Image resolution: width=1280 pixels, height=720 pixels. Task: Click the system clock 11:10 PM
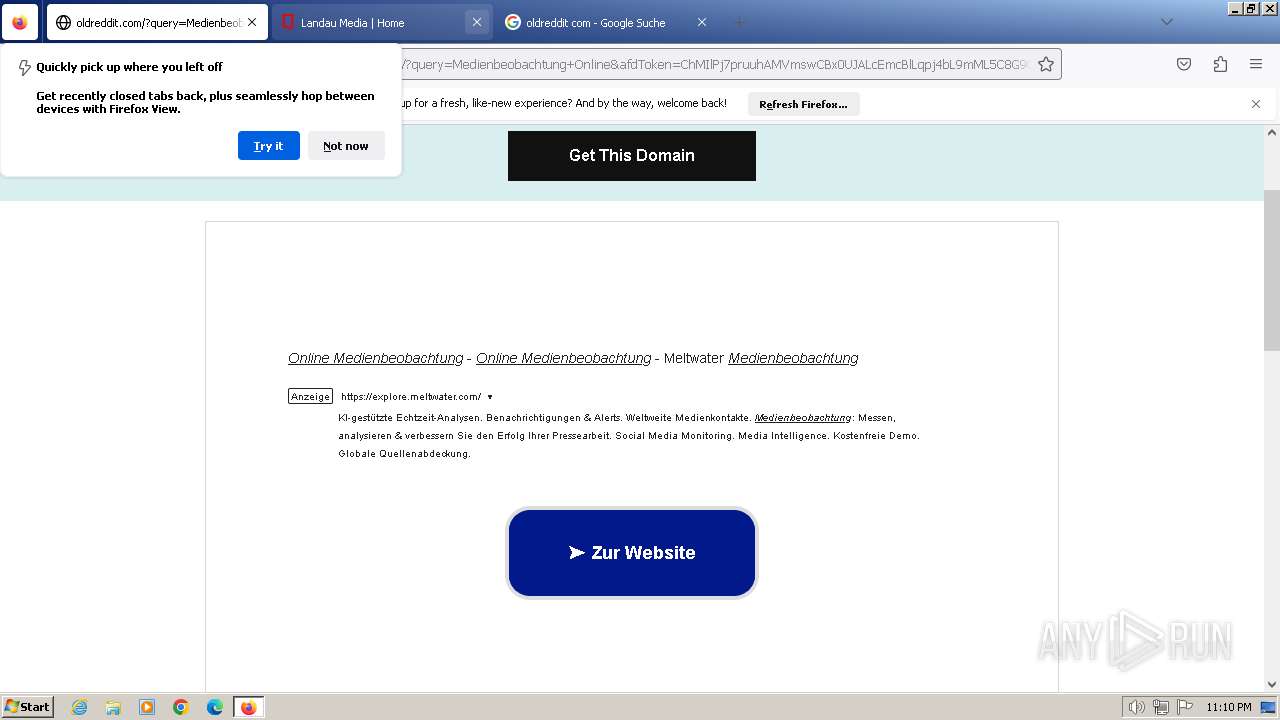coord(1228,707)
